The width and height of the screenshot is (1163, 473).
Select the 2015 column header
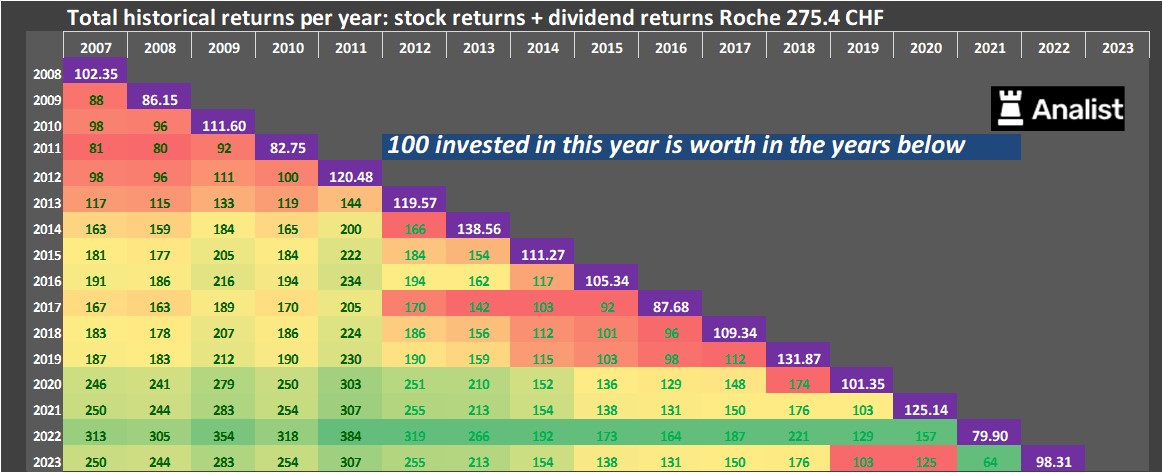(606, 47)
